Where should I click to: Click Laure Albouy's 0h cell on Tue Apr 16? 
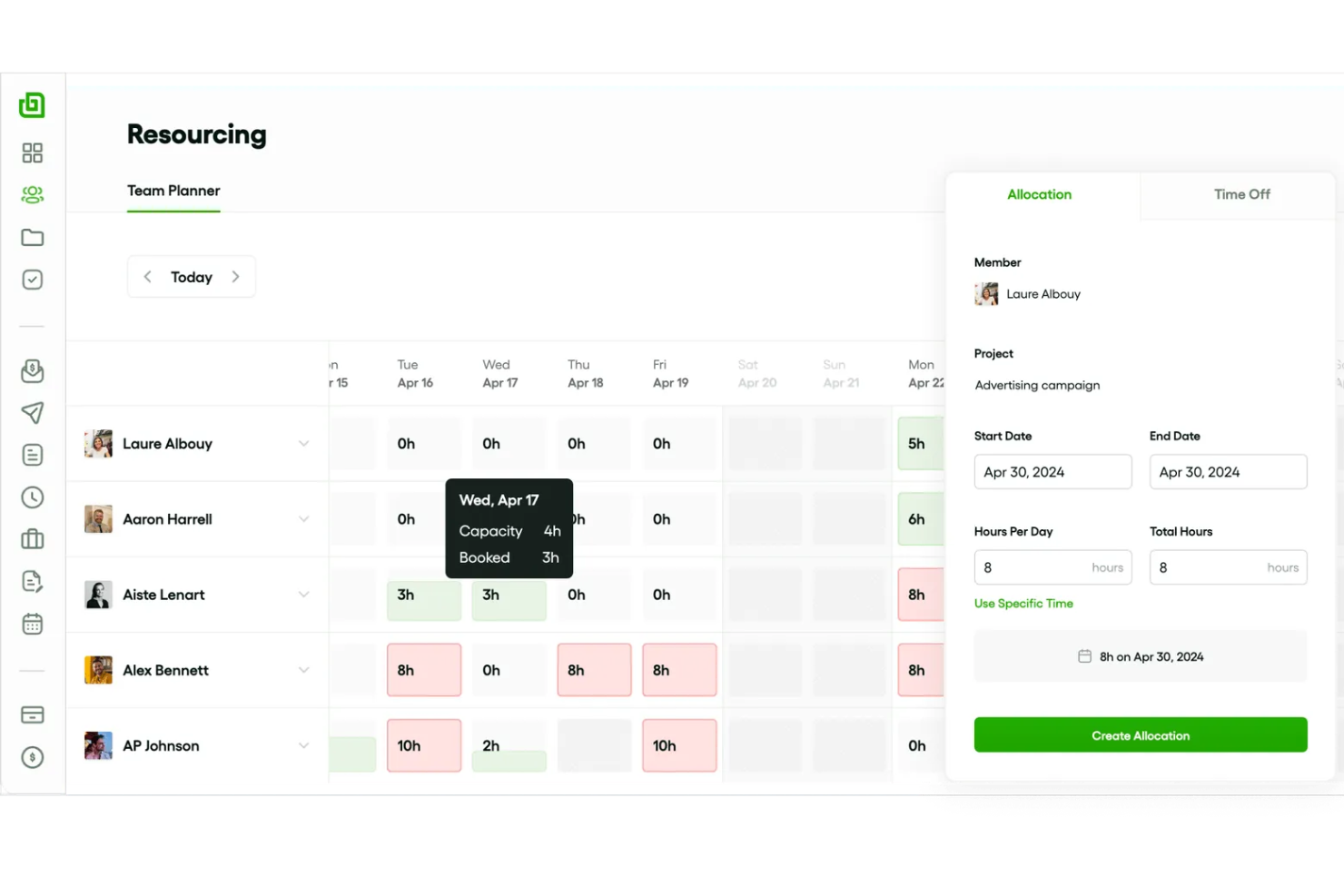coord(424,444)
